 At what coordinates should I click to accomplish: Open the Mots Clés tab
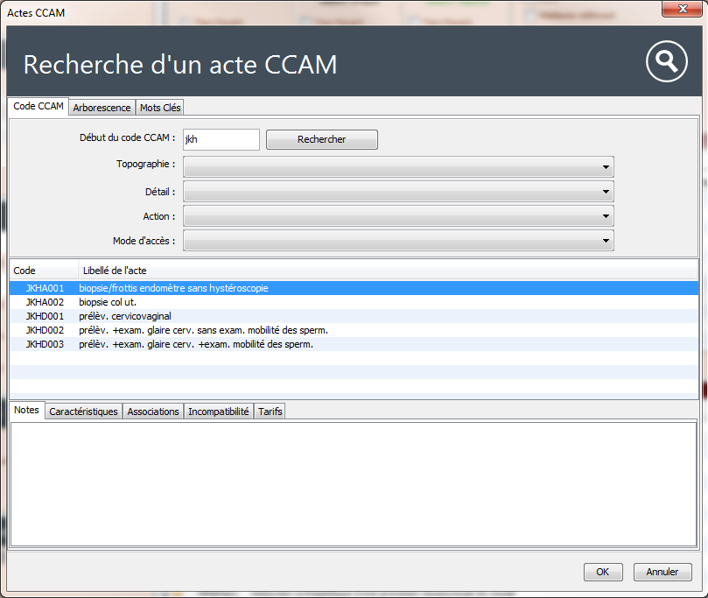(160, 107)
